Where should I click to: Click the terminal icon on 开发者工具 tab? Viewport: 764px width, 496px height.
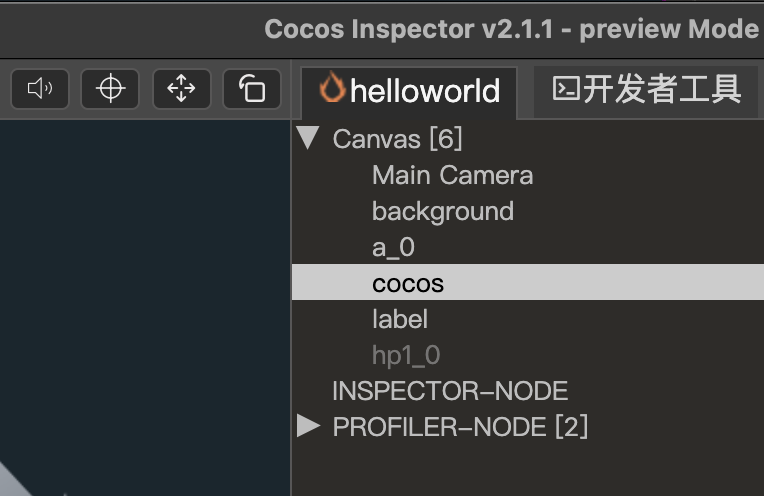[566, 90]
